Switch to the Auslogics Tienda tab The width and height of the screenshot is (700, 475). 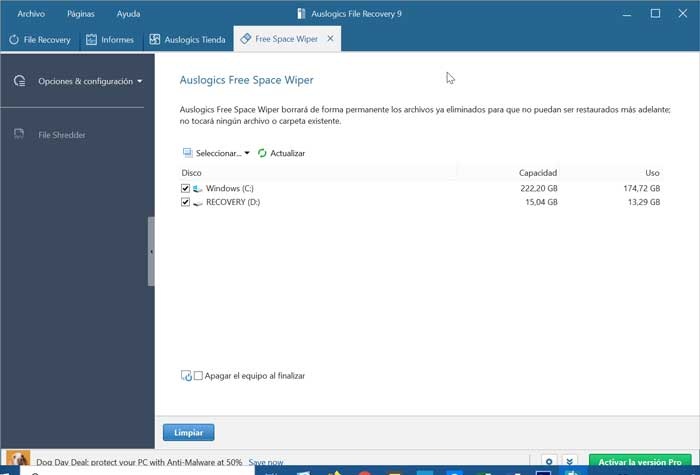coord(188,40)
